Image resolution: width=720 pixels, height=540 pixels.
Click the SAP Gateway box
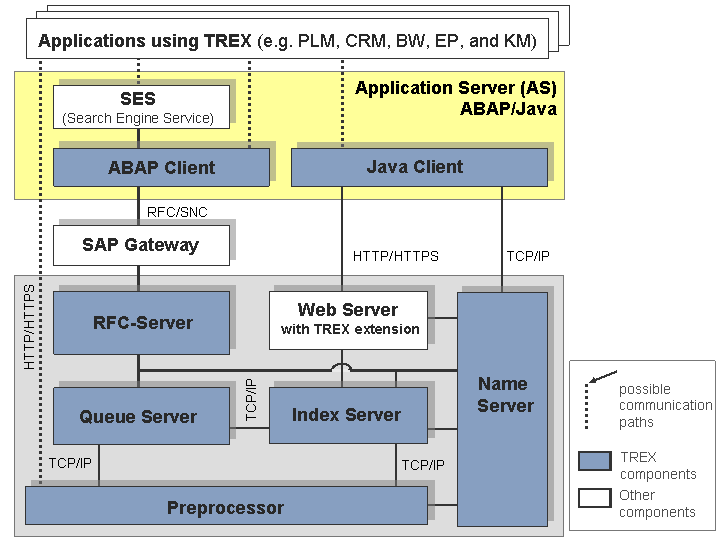pos(141,245)
